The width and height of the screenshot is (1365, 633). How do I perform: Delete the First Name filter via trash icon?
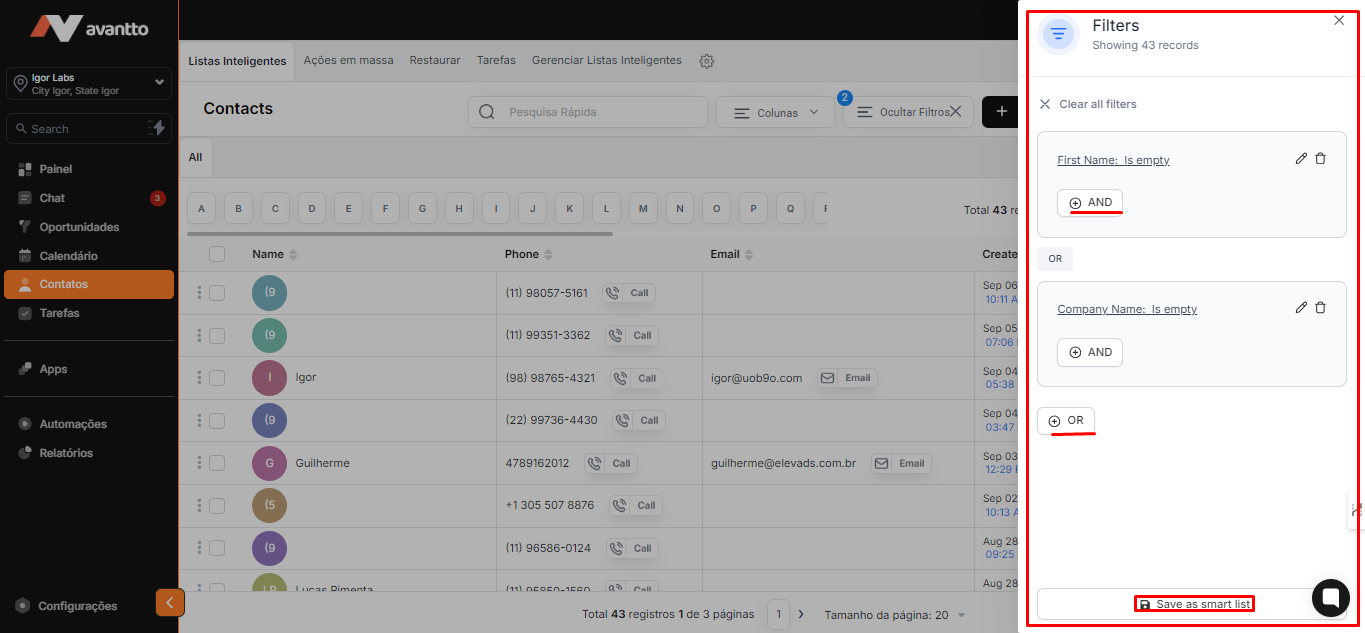click(1320, 159)
